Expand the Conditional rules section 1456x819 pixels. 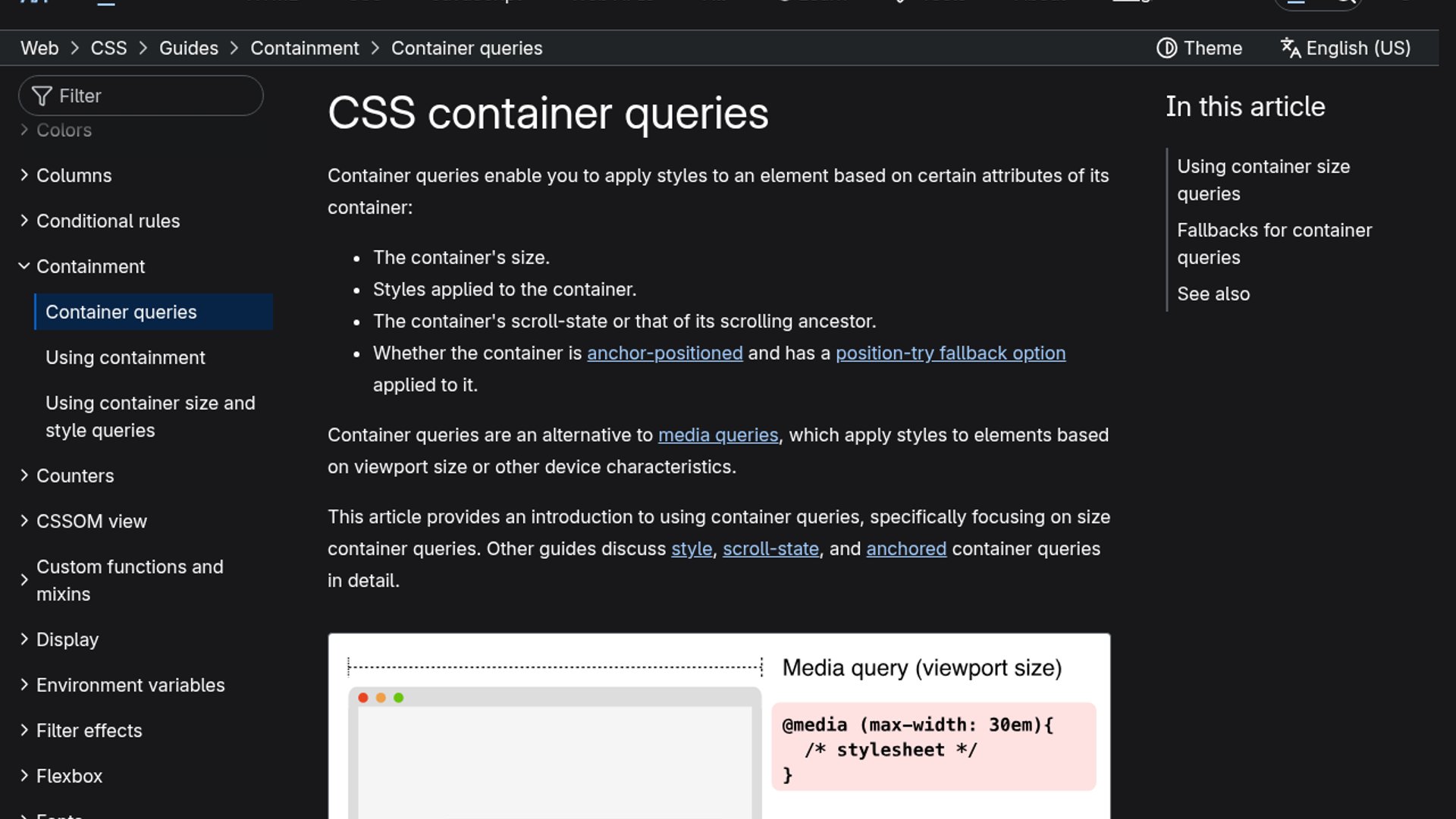(x=24, y=221)
